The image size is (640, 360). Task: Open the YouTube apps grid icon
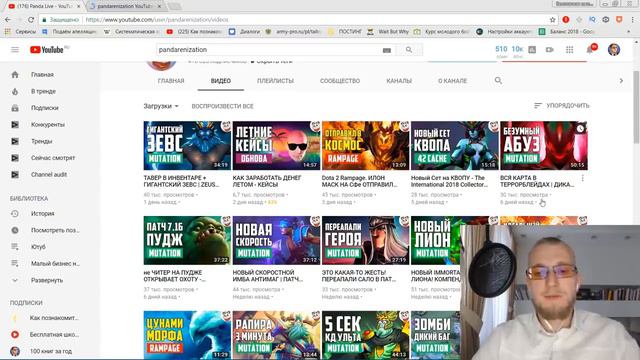[x=569, y=50]
